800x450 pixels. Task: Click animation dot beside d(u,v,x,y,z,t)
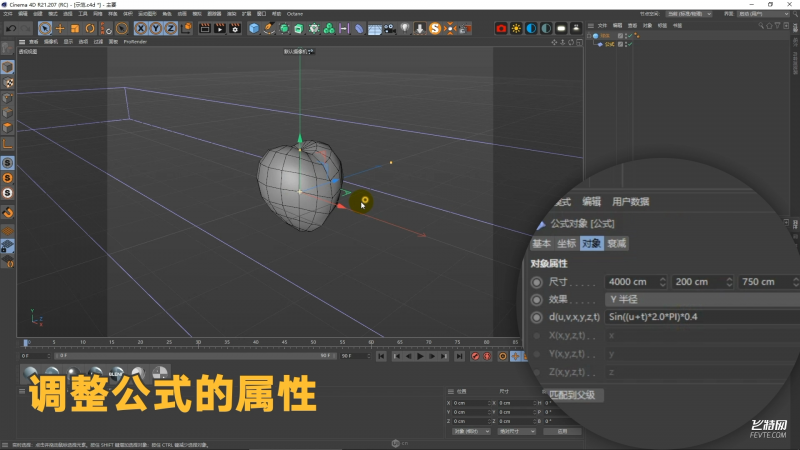point(536,317)
